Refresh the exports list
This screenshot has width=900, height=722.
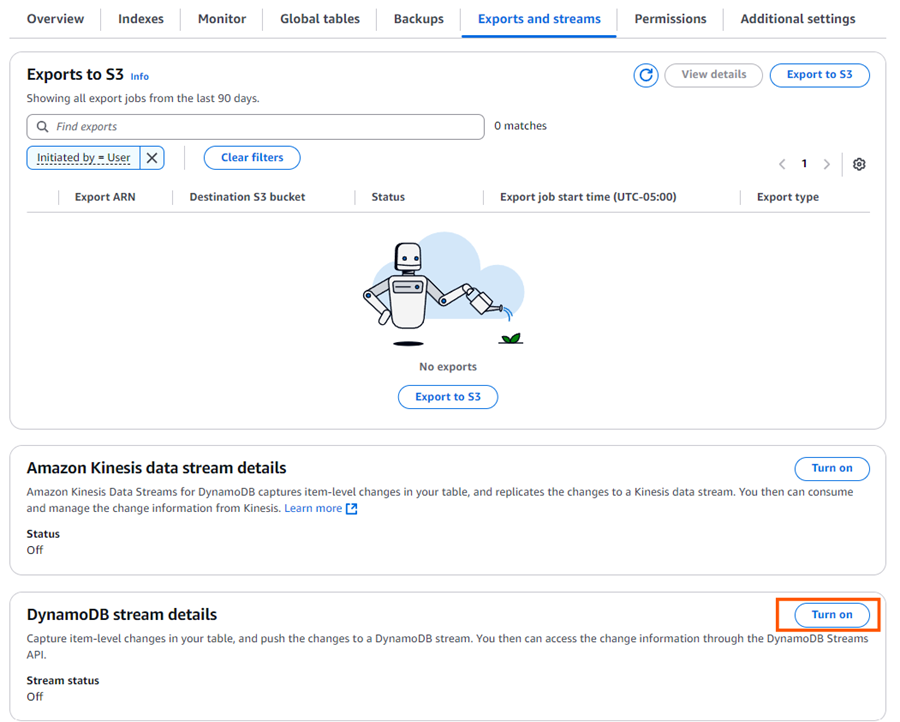coord(646,75)
